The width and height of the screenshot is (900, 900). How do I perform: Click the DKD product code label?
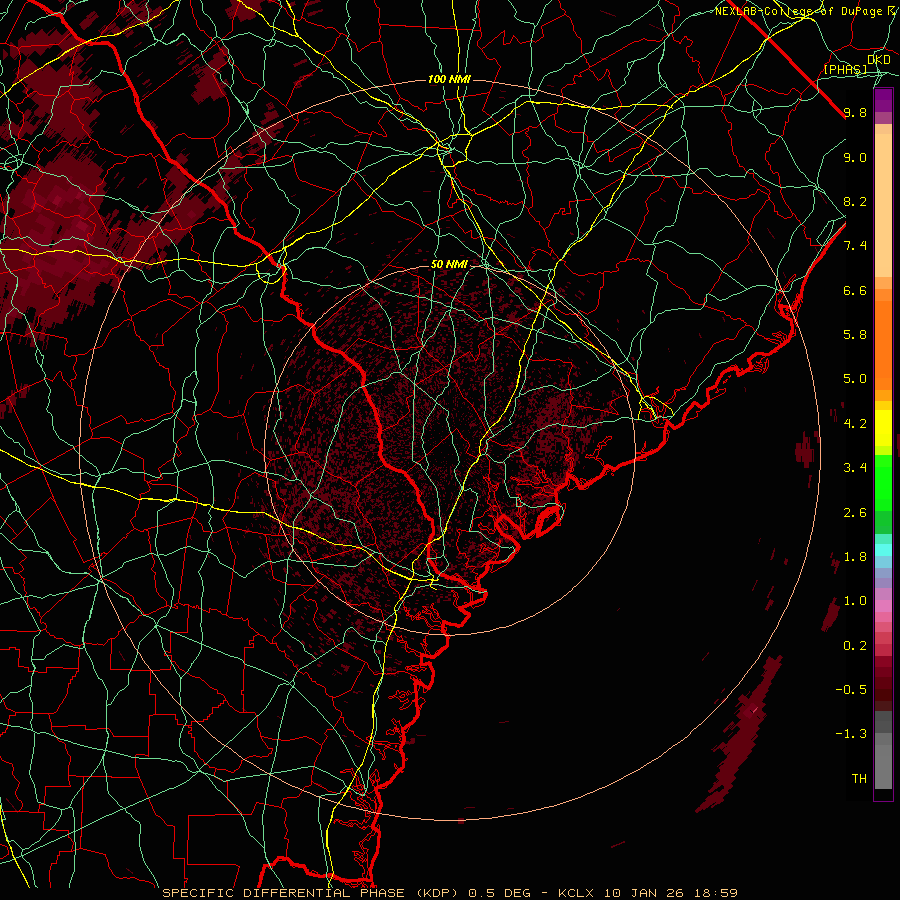pos(879,59)
